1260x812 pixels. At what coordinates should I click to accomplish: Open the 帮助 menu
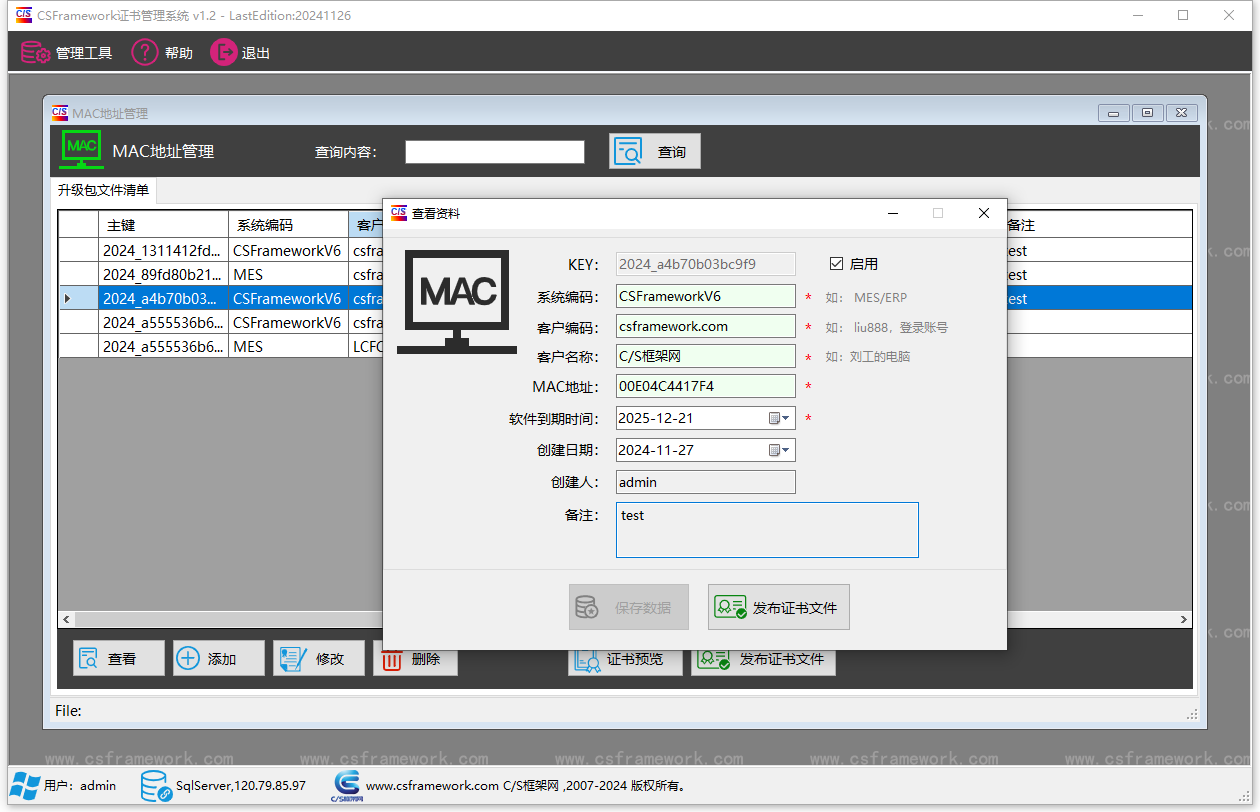click(x=162, y=53)
